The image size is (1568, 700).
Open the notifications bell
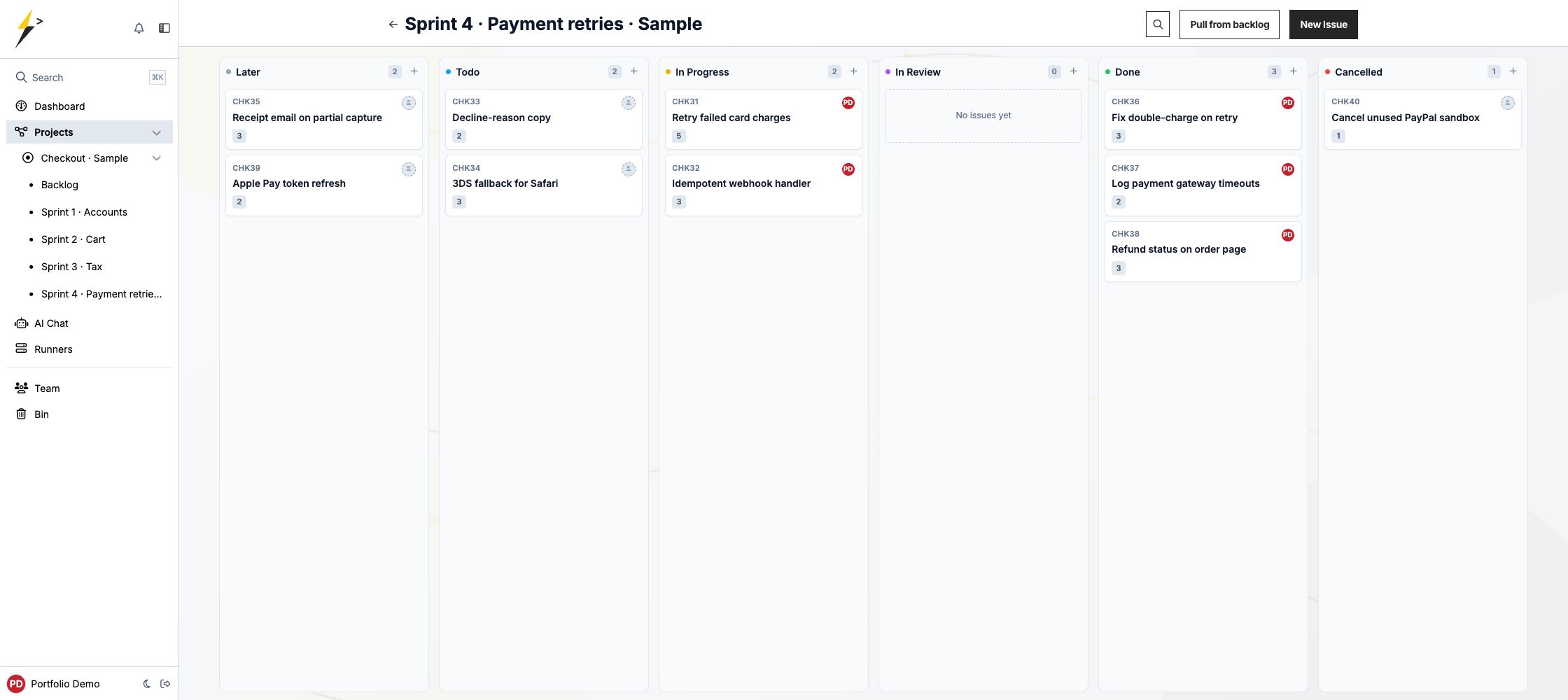[x=139, y=28]
